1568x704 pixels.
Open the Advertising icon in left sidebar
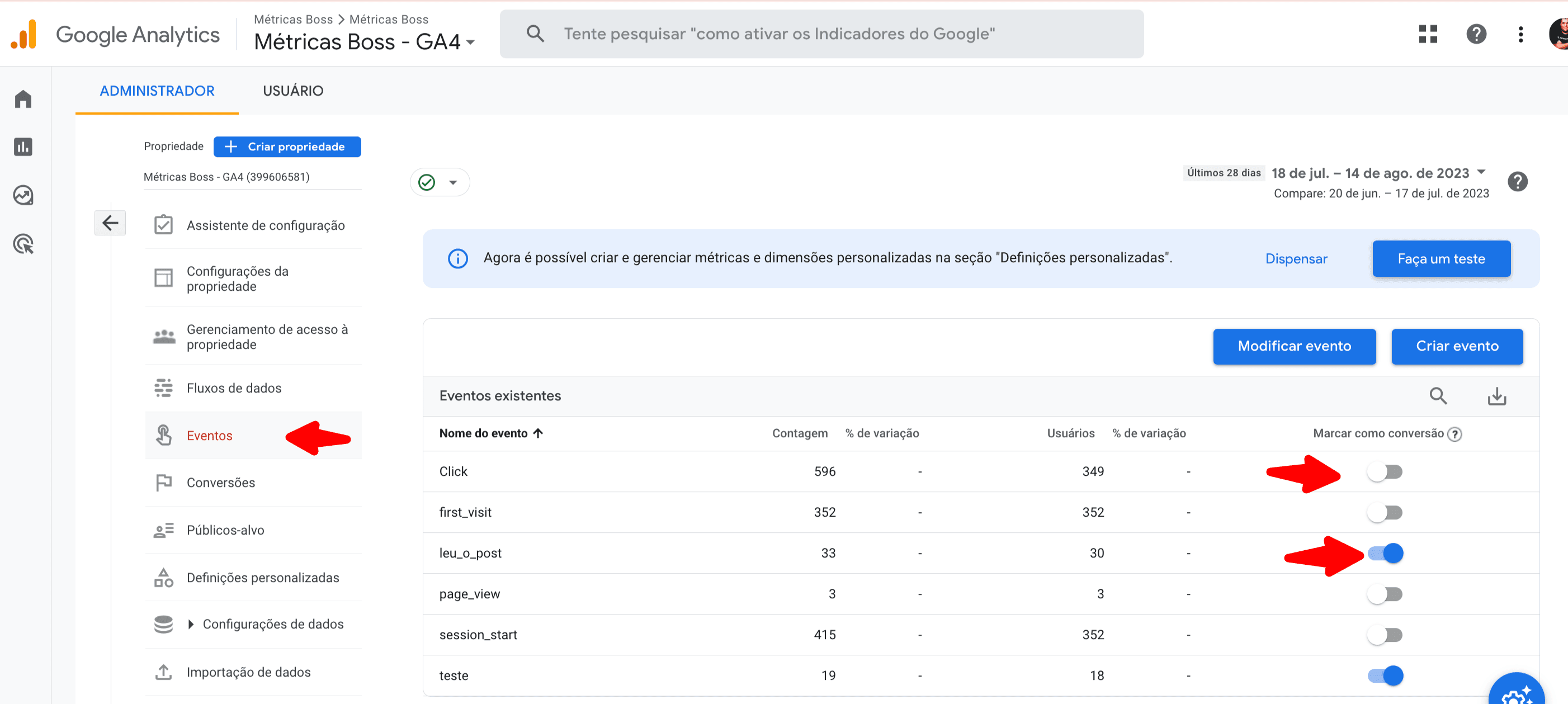tap(23, 244)
